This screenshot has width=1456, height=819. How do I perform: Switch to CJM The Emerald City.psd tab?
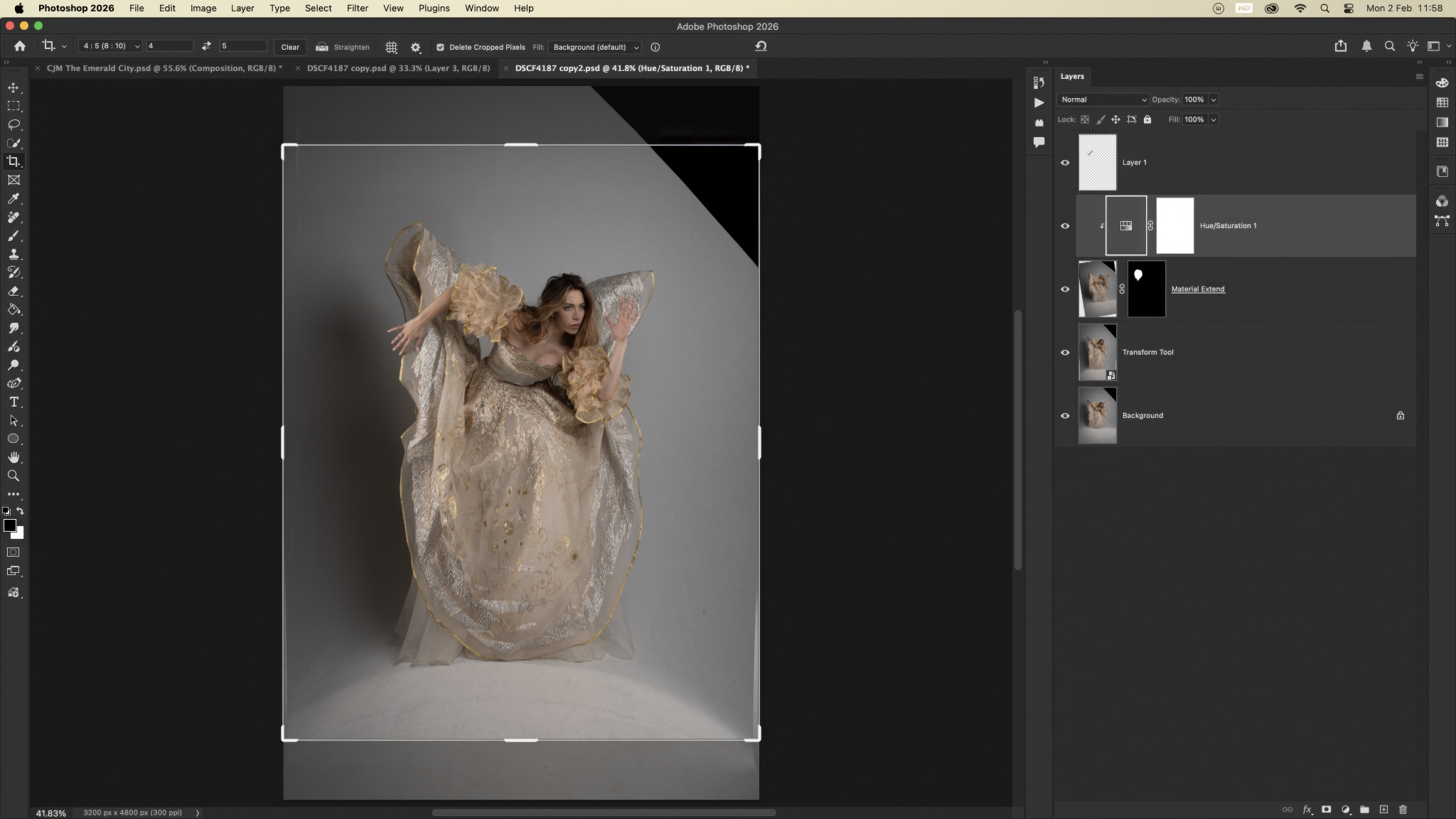(x=164, y=68)
